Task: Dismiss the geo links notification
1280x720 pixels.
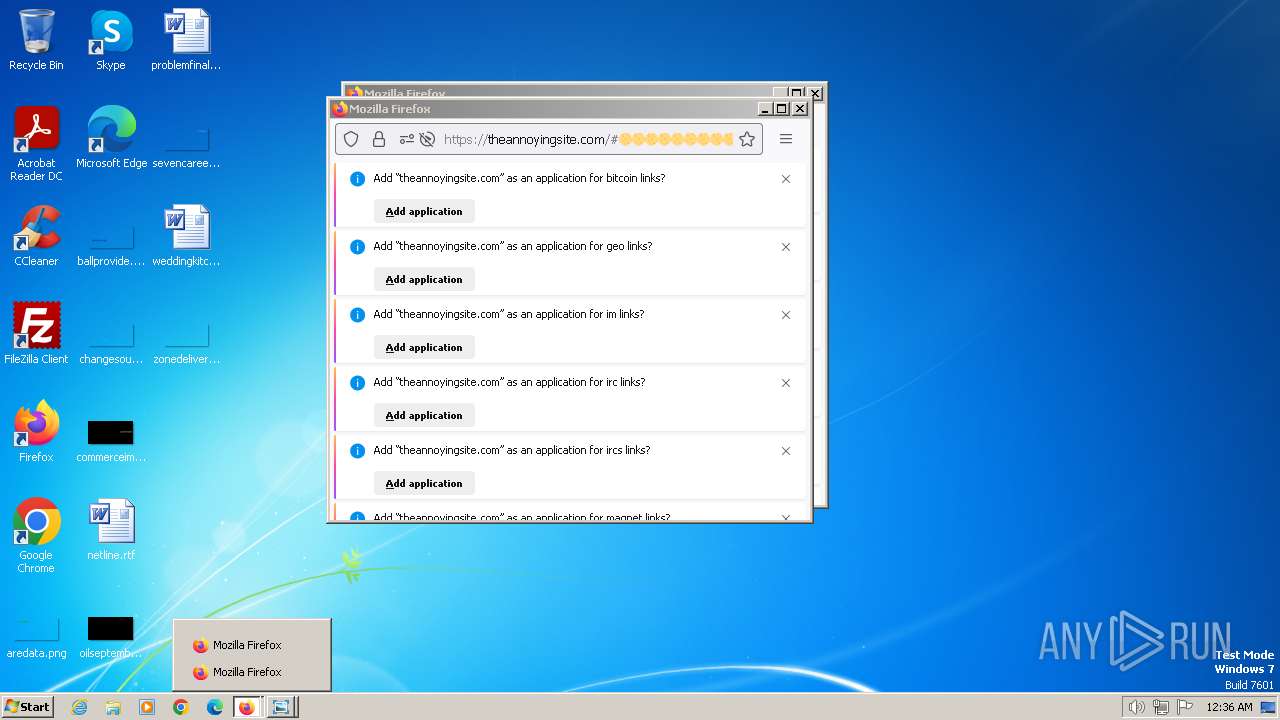Action: (786, 247)
